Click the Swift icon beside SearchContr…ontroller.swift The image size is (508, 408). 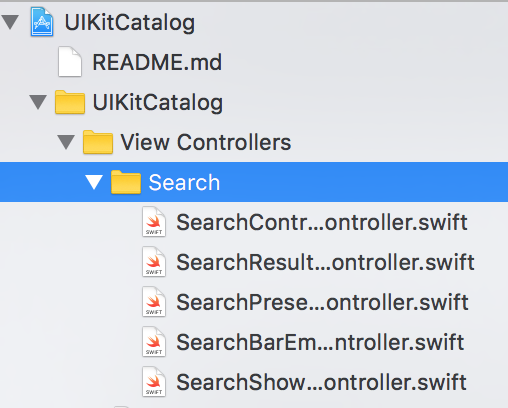point(154,222)
